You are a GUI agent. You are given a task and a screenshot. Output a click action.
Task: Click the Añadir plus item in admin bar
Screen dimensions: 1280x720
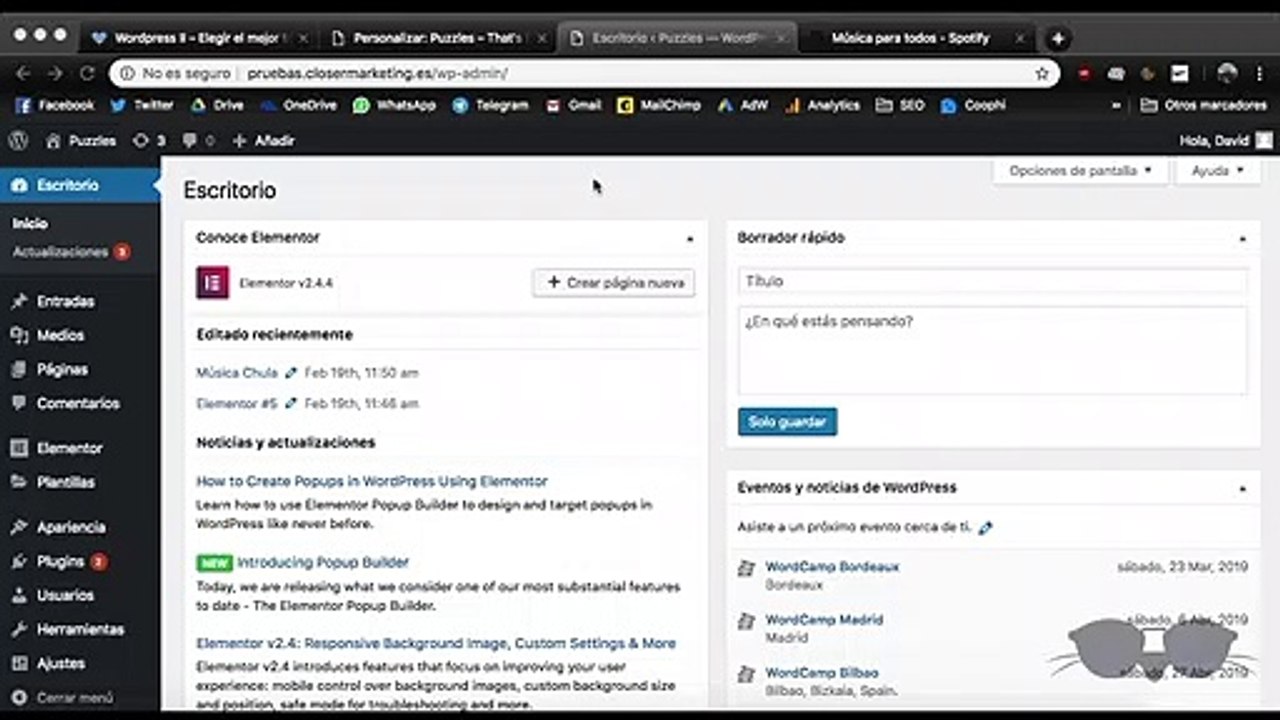pos(263,141)
